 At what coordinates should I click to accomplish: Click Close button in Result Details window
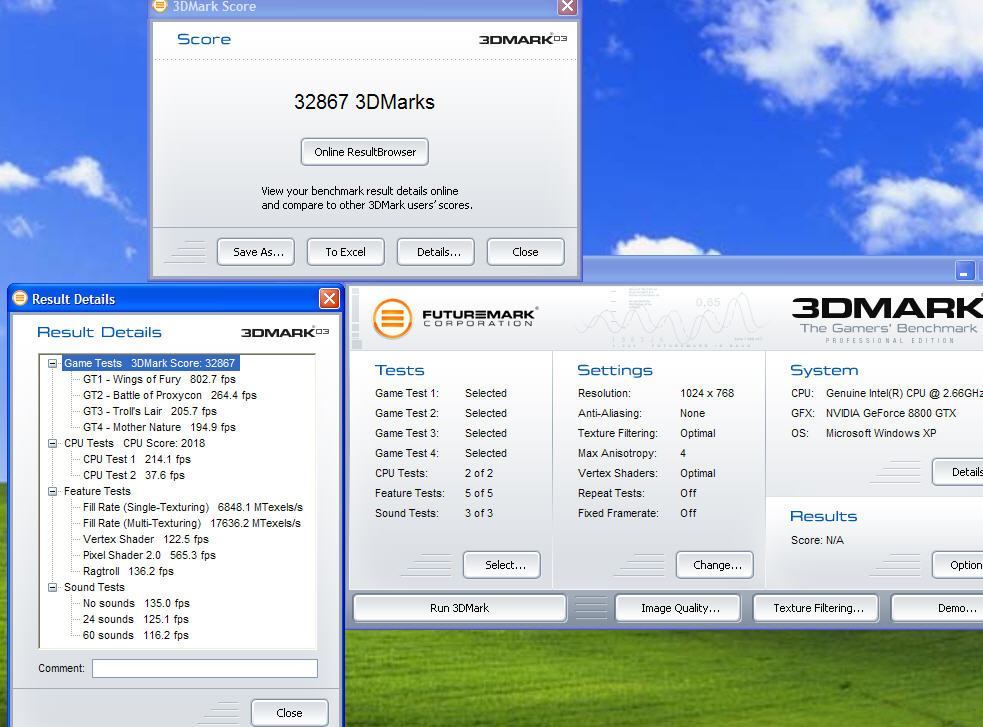pyautogui.click(x=290, y=713)
